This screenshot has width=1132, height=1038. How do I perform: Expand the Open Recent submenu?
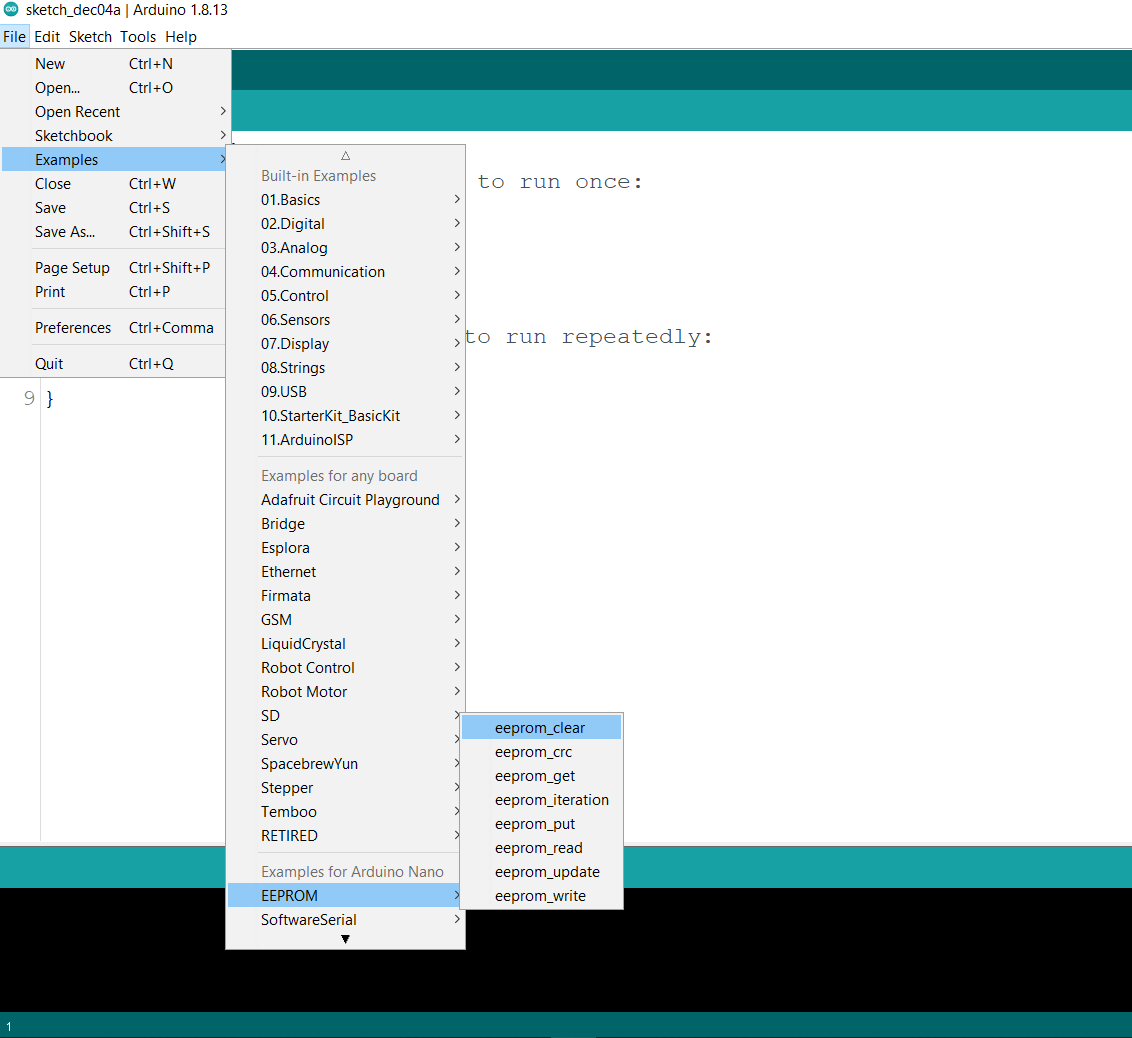(x=114, y=111)
